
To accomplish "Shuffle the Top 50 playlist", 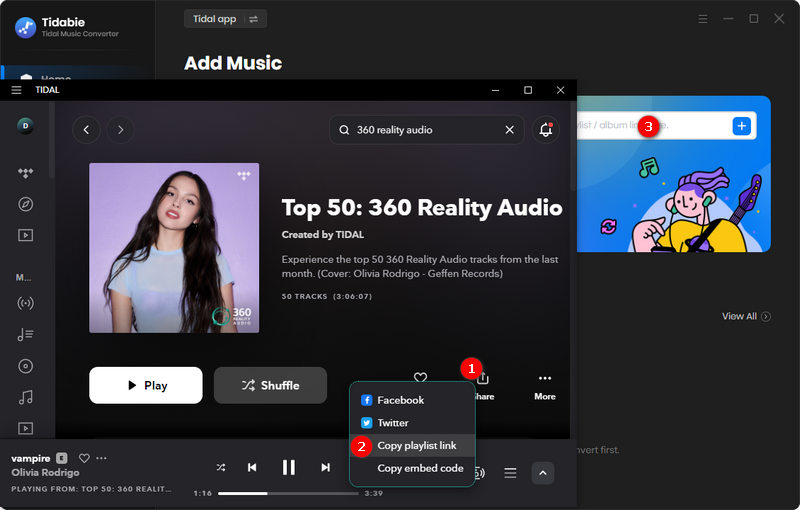I will (x=270, y=386).
